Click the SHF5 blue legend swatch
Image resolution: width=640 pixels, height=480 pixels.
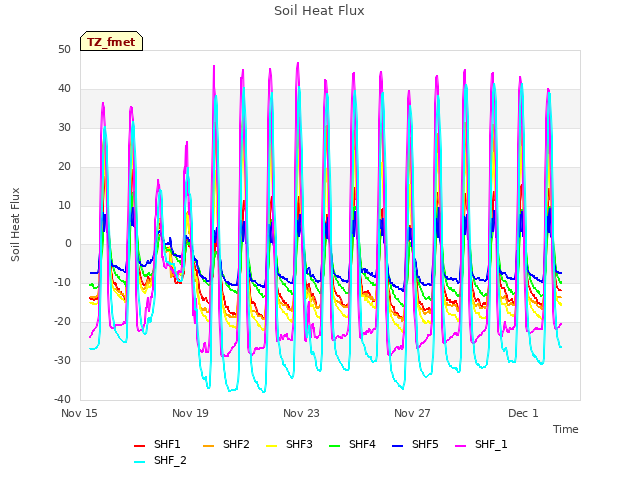point(397,446)
